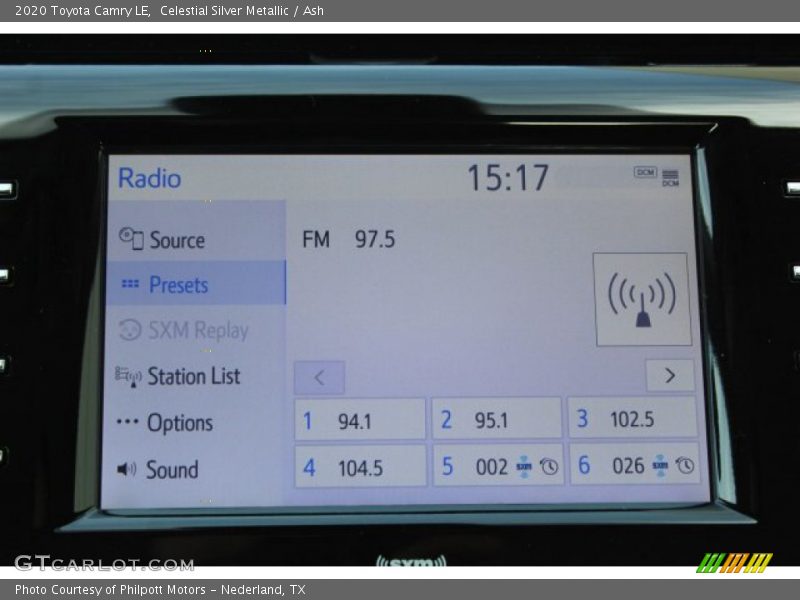The height and width of the screenshot is (600, 800).
Task: Tap the radio antenna artwork tile
Action: point(642,299)
